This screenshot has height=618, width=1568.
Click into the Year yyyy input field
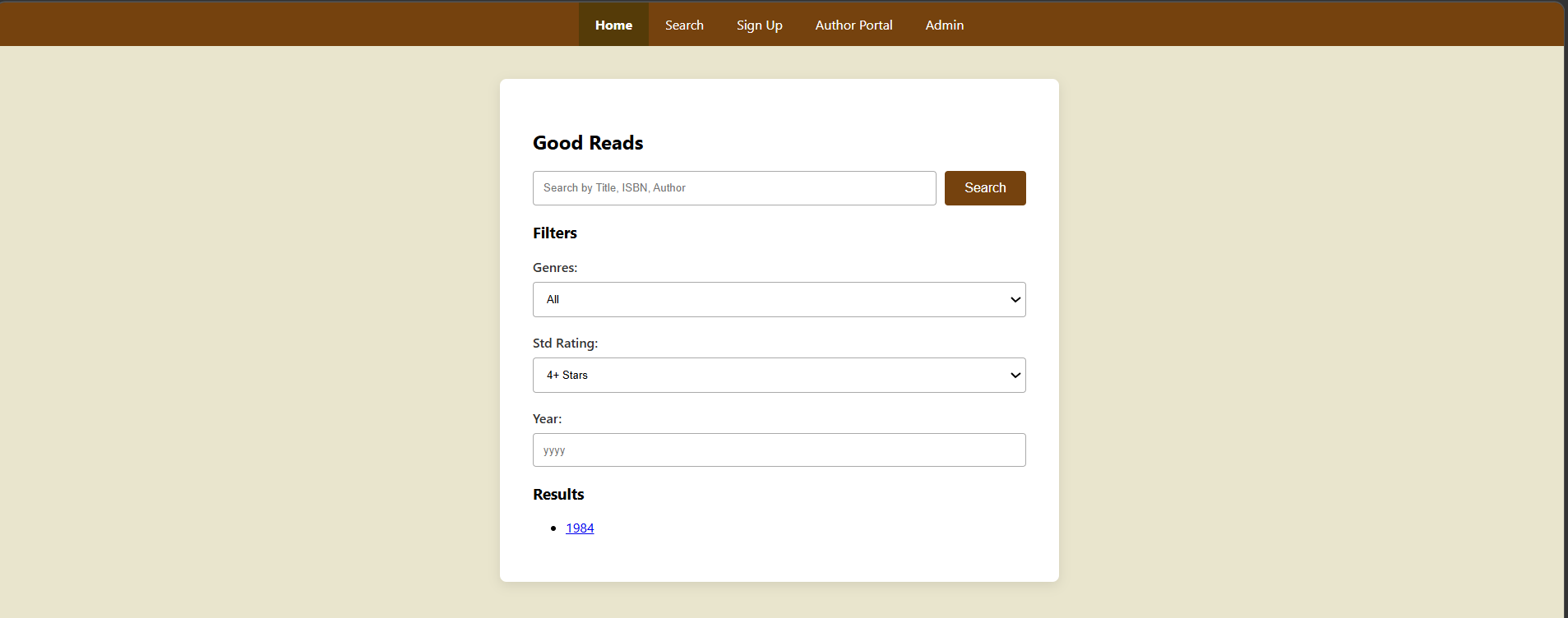click(x=779, y=450)
